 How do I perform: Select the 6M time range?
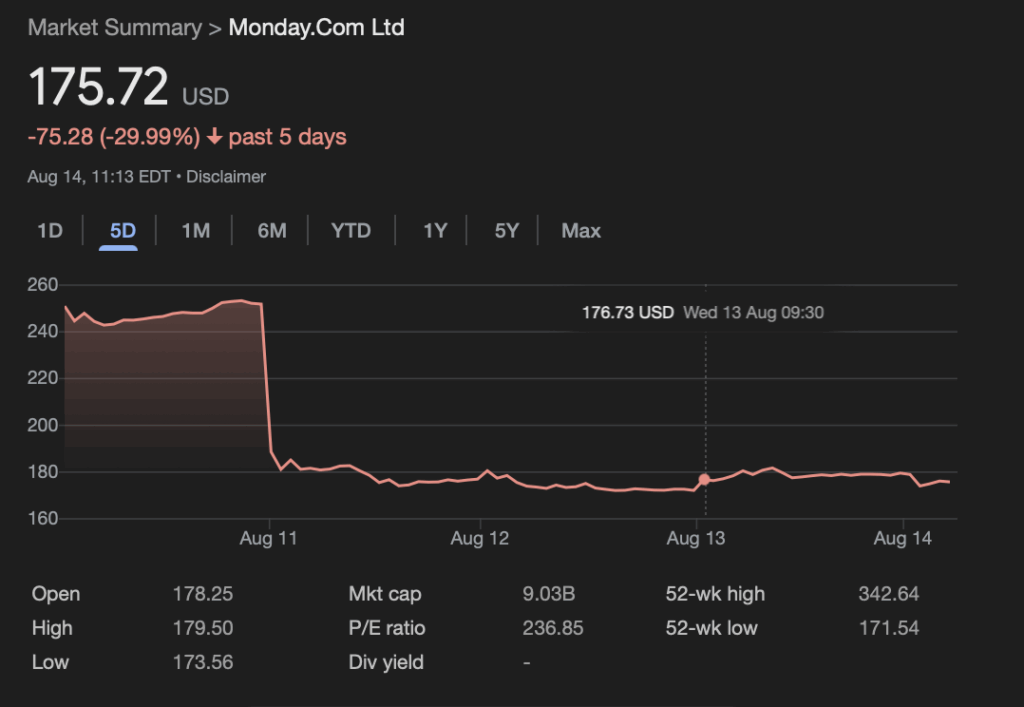[x=271, y=231]
